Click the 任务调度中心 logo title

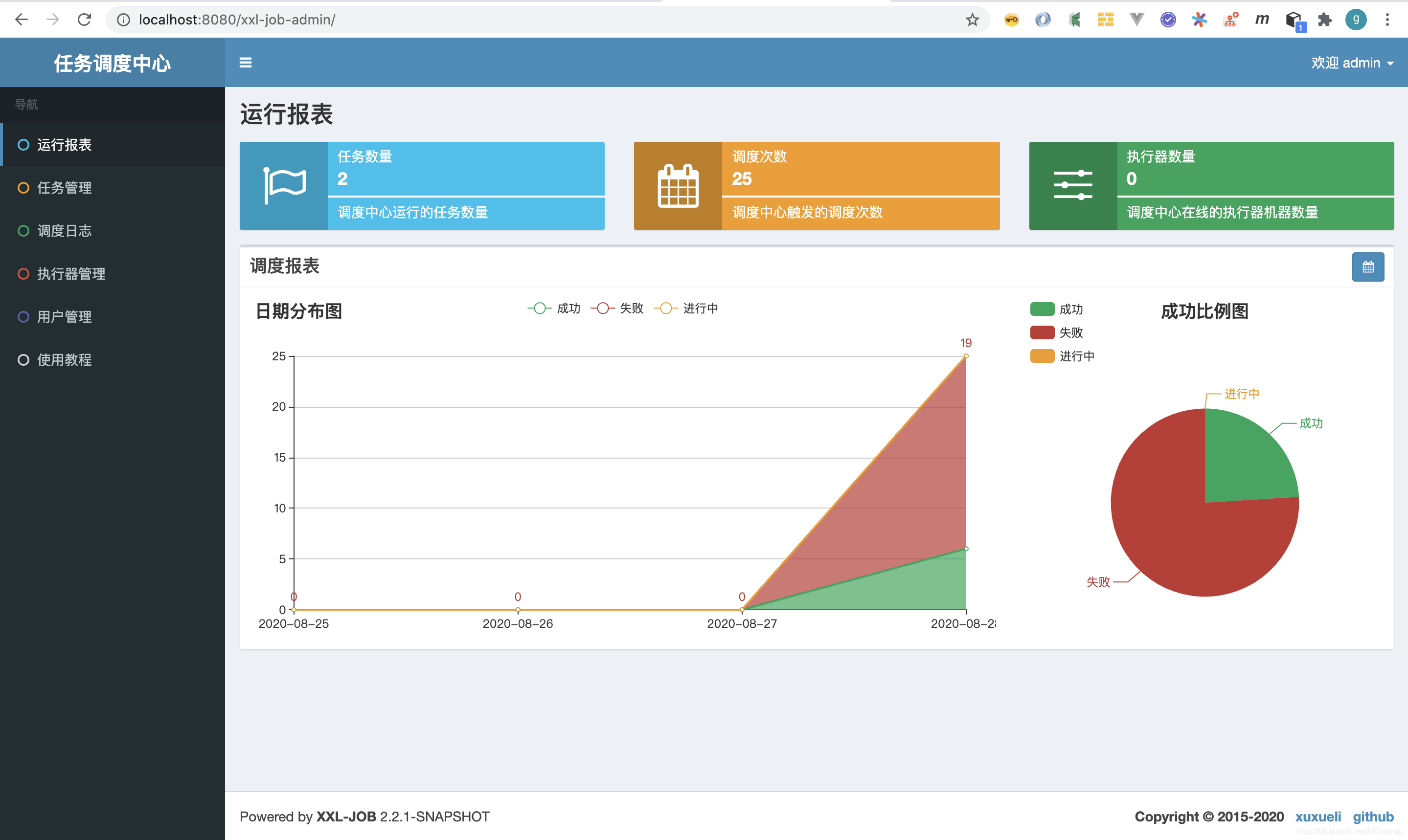click(112, 64)
